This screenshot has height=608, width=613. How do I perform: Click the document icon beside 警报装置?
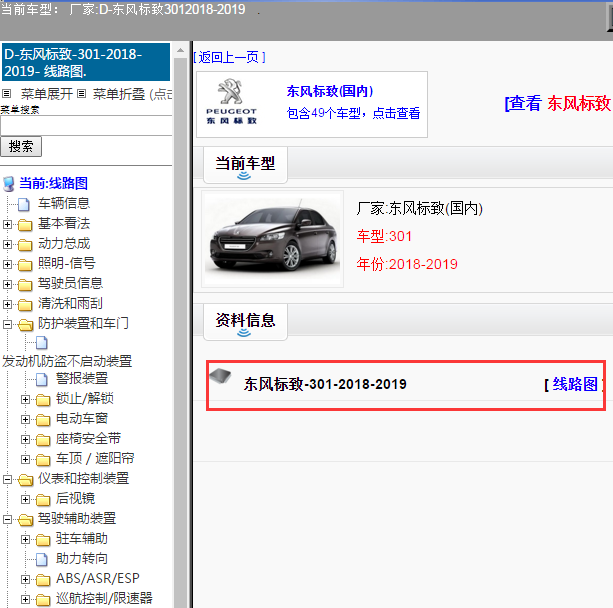click(x=42, y=379)
